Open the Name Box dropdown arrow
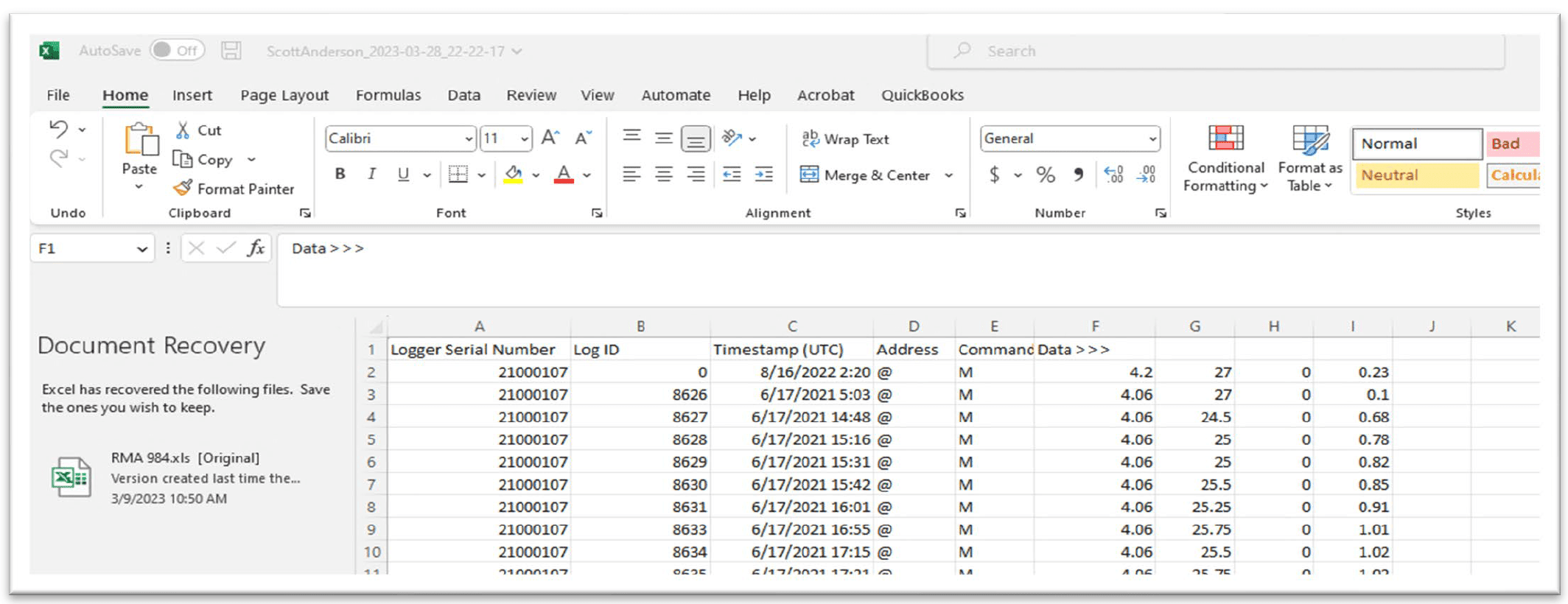Screen dimensions: 1568x604 click(x=141, y=249)
